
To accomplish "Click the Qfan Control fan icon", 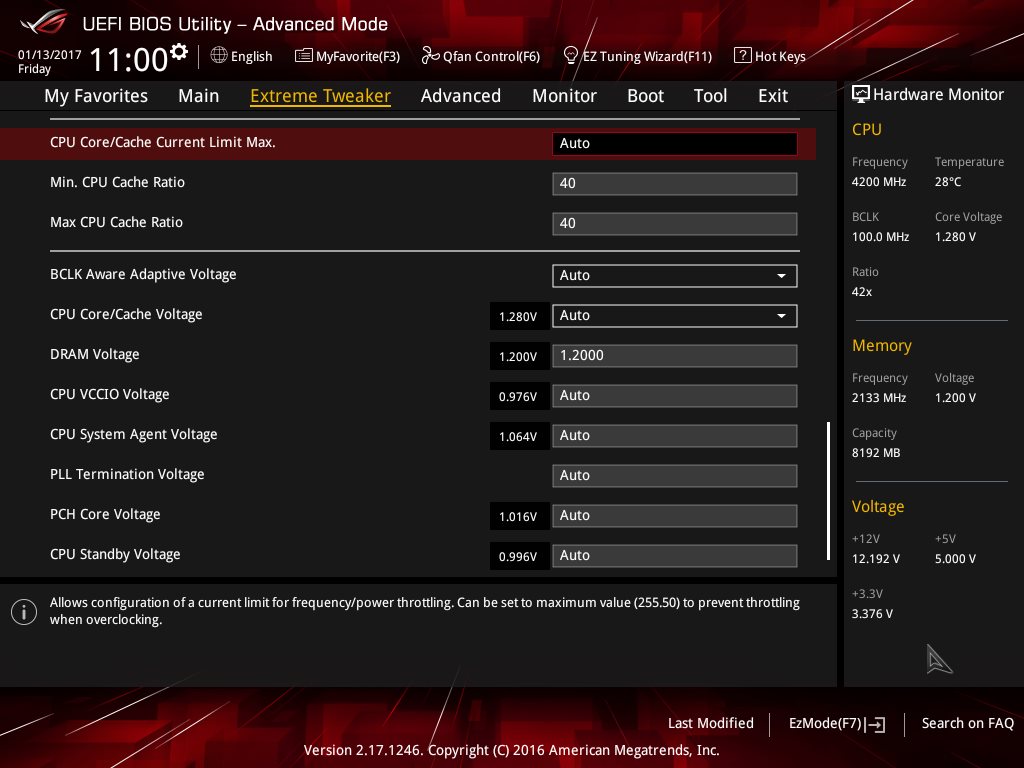I will click(430, 56).
